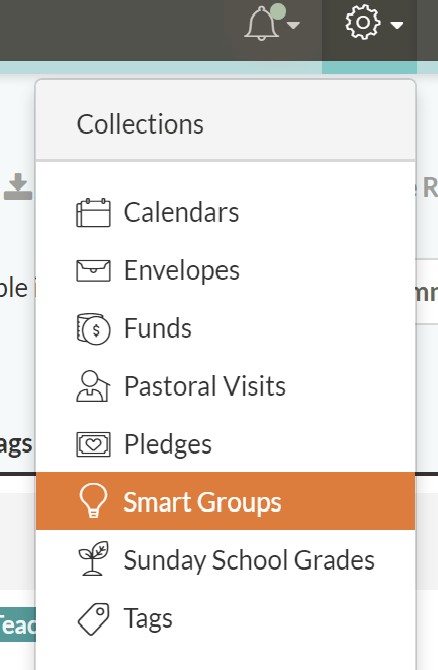Choose the Funds menu entry

pos(225,329)
